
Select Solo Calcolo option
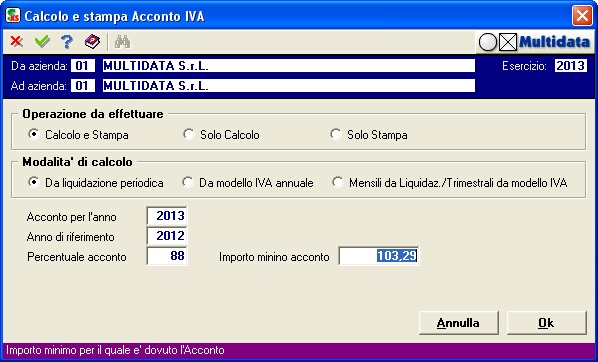[221, 135]
